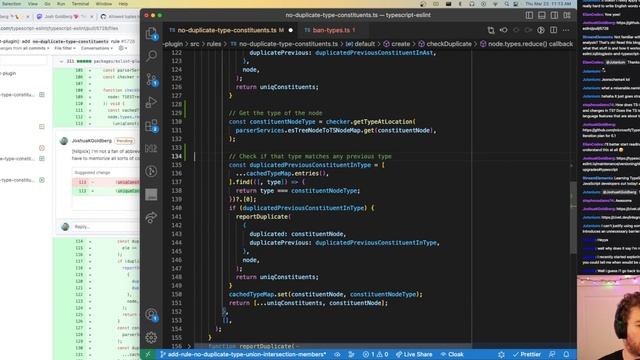Viewport: 640px width, 360px height.
Task: Open the customize layout control
Action: click(567, 15)
